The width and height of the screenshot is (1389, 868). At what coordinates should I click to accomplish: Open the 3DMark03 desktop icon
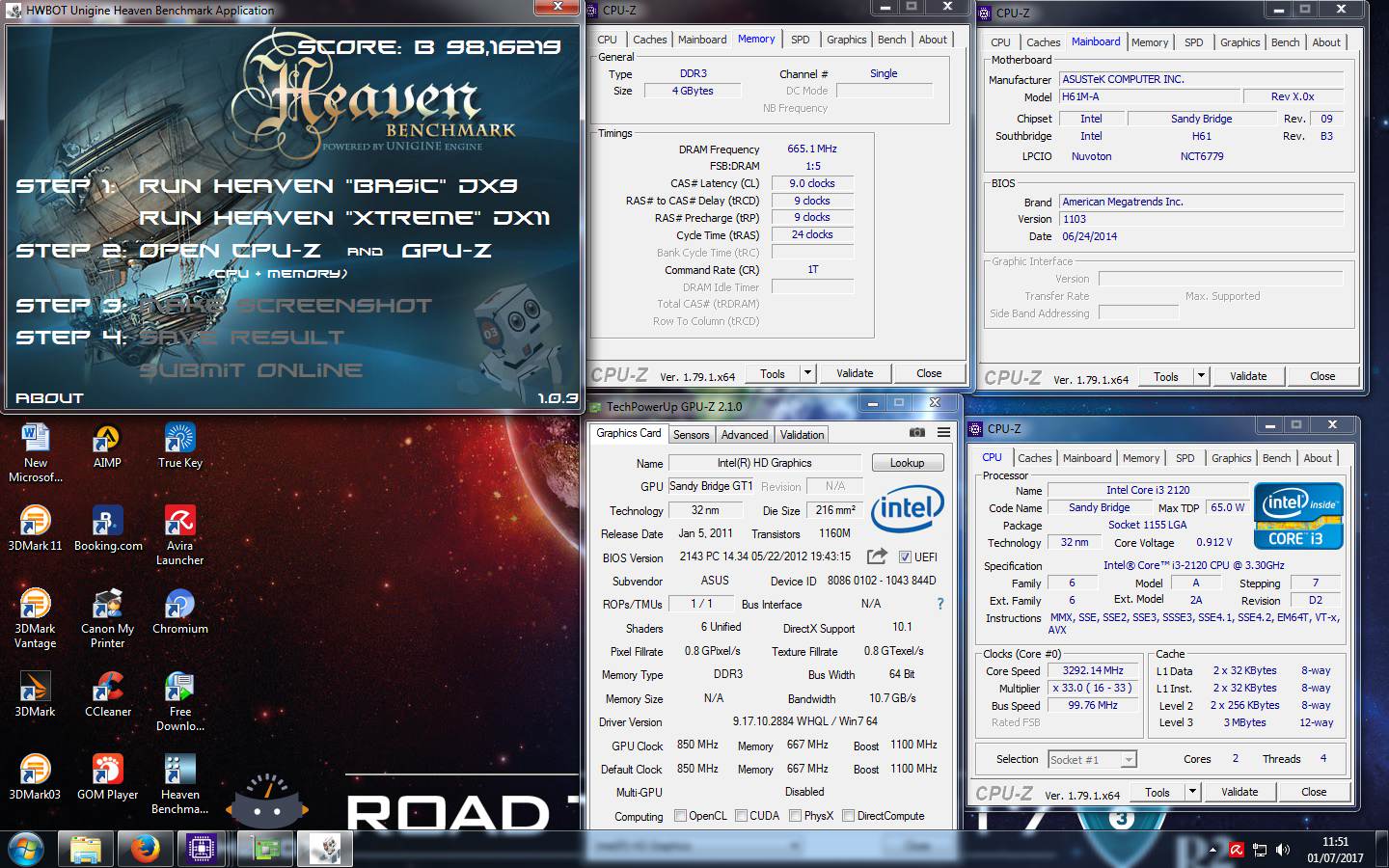[x=36, y=777]
